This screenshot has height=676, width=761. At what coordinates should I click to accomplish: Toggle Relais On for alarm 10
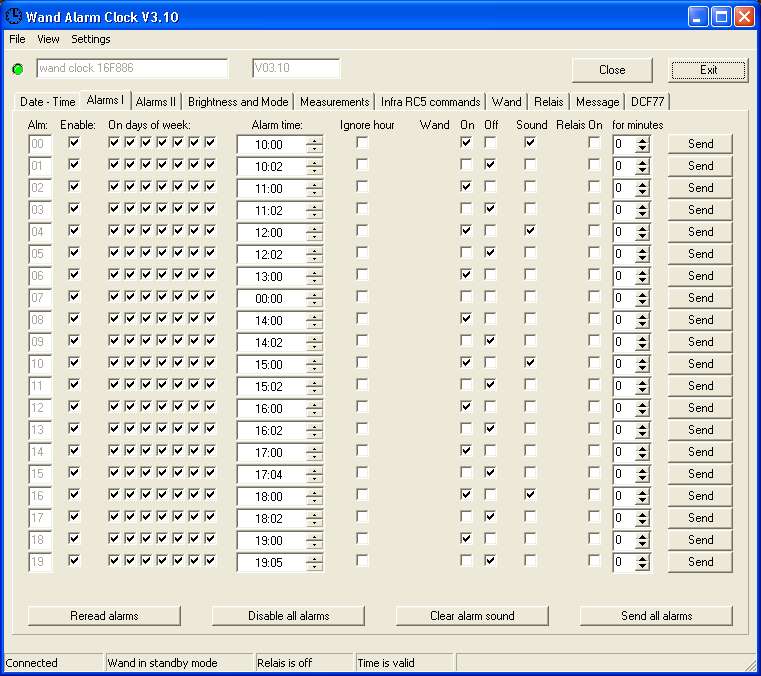(594, 363)
